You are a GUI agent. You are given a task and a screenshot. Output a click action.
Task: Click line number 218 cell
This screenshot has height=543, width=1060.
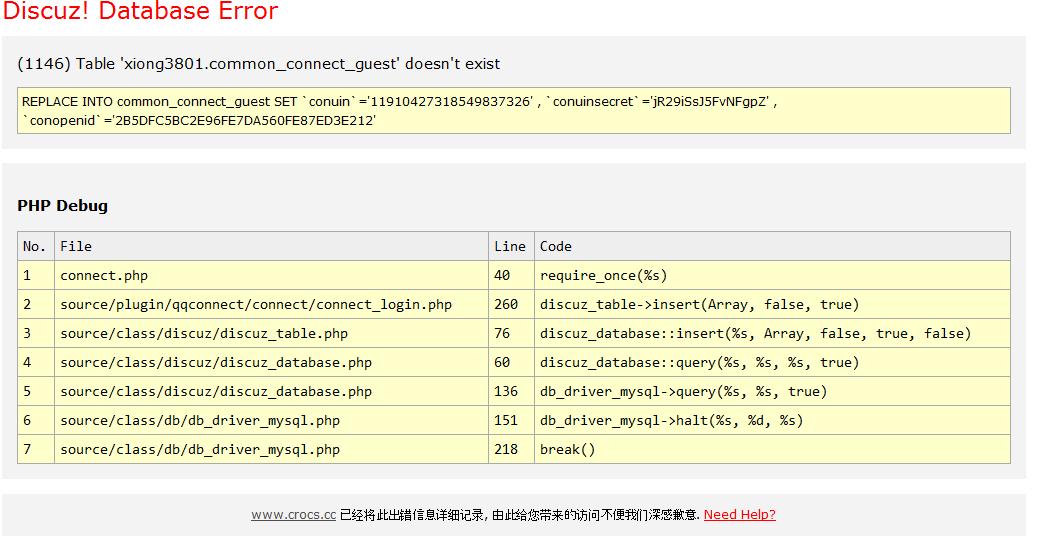(506, 449)
